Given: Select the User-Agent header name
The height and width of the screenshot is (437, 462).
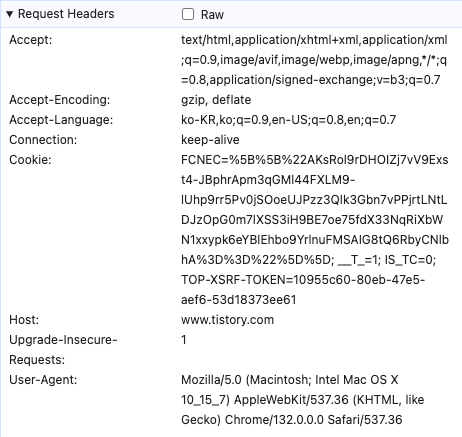Looking at the screenshot, I should point(43,380).
